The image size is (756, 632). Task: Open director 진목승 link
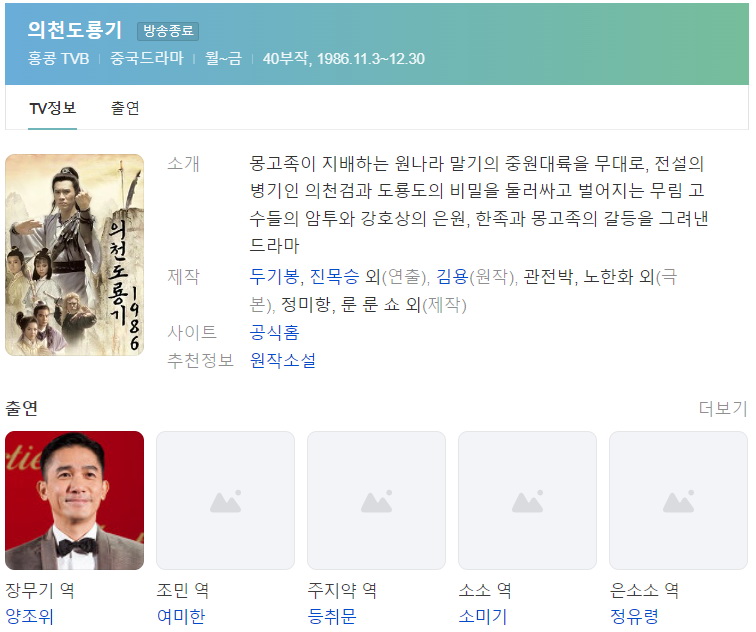(334, 276)
